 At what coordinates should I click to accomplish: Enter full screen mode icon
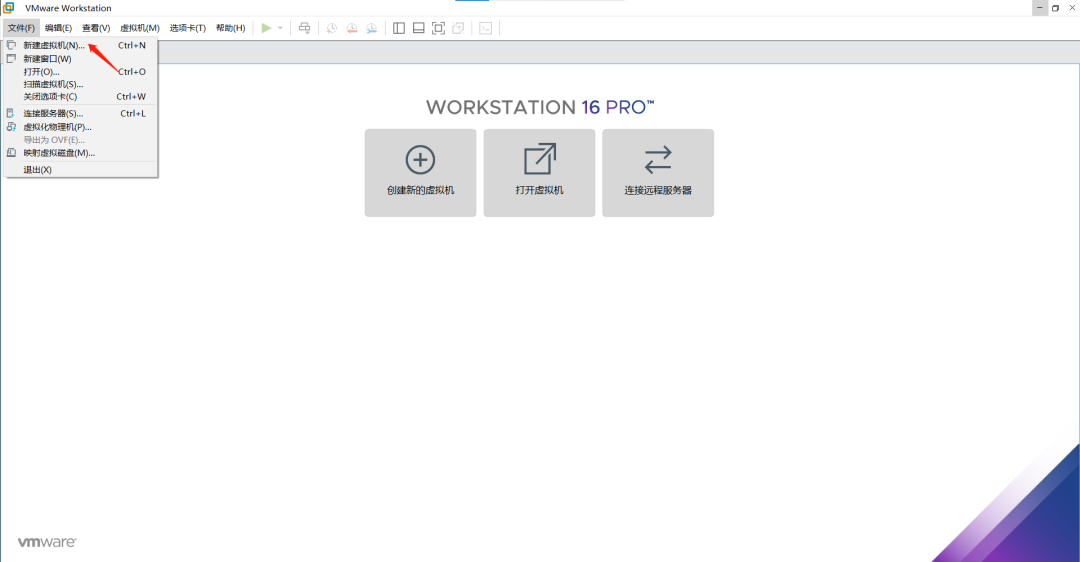438,28
